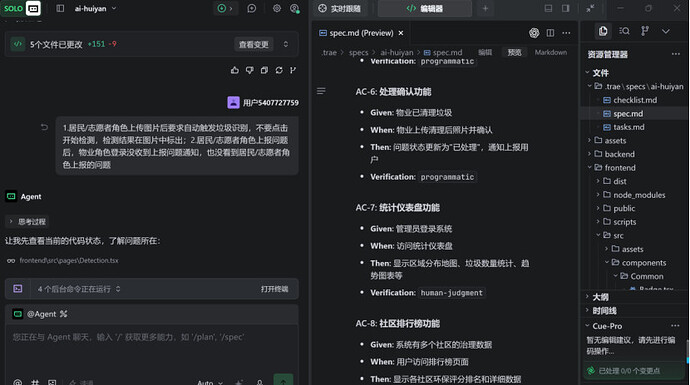Click the 打开终端 button
The height and width of the screenshot is (385, 690).
[x=274, y=289]
